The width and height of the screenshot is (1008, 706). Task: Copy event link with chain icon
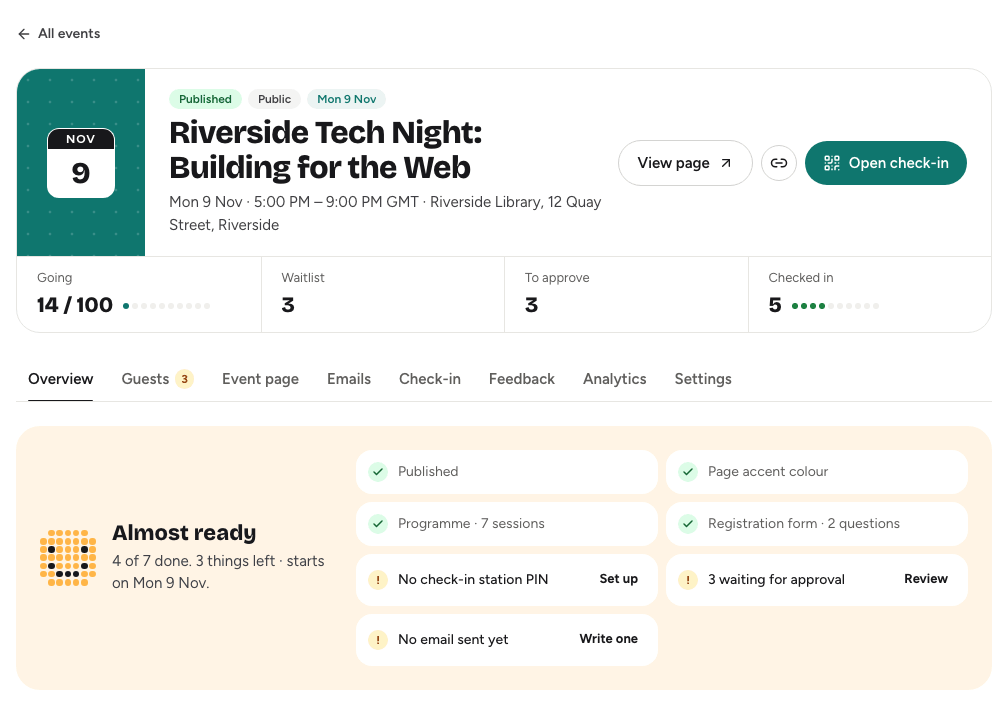[778, 163]
